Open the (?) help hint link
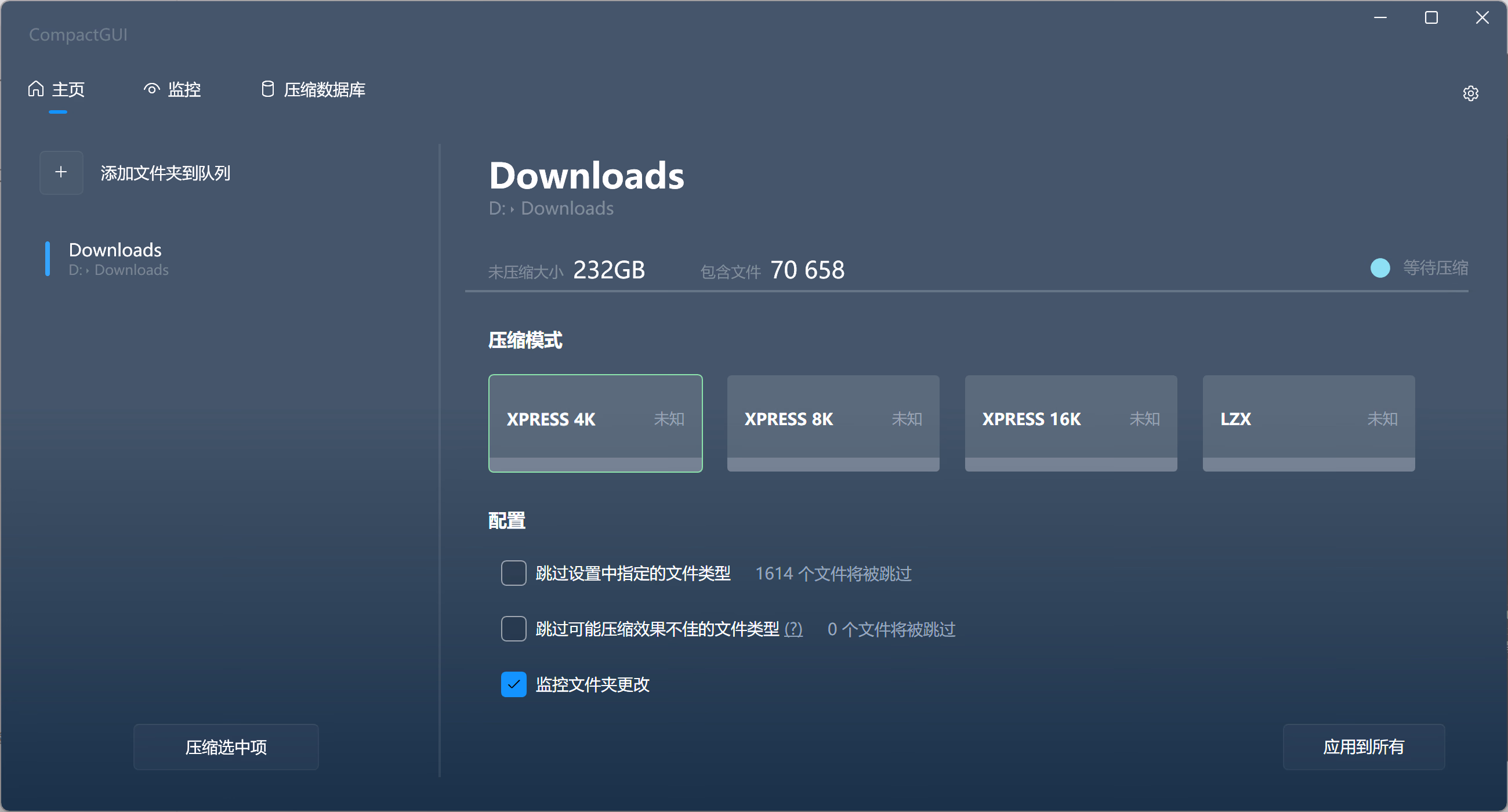The image size is (1508, 812). click(x=793, y=629)
